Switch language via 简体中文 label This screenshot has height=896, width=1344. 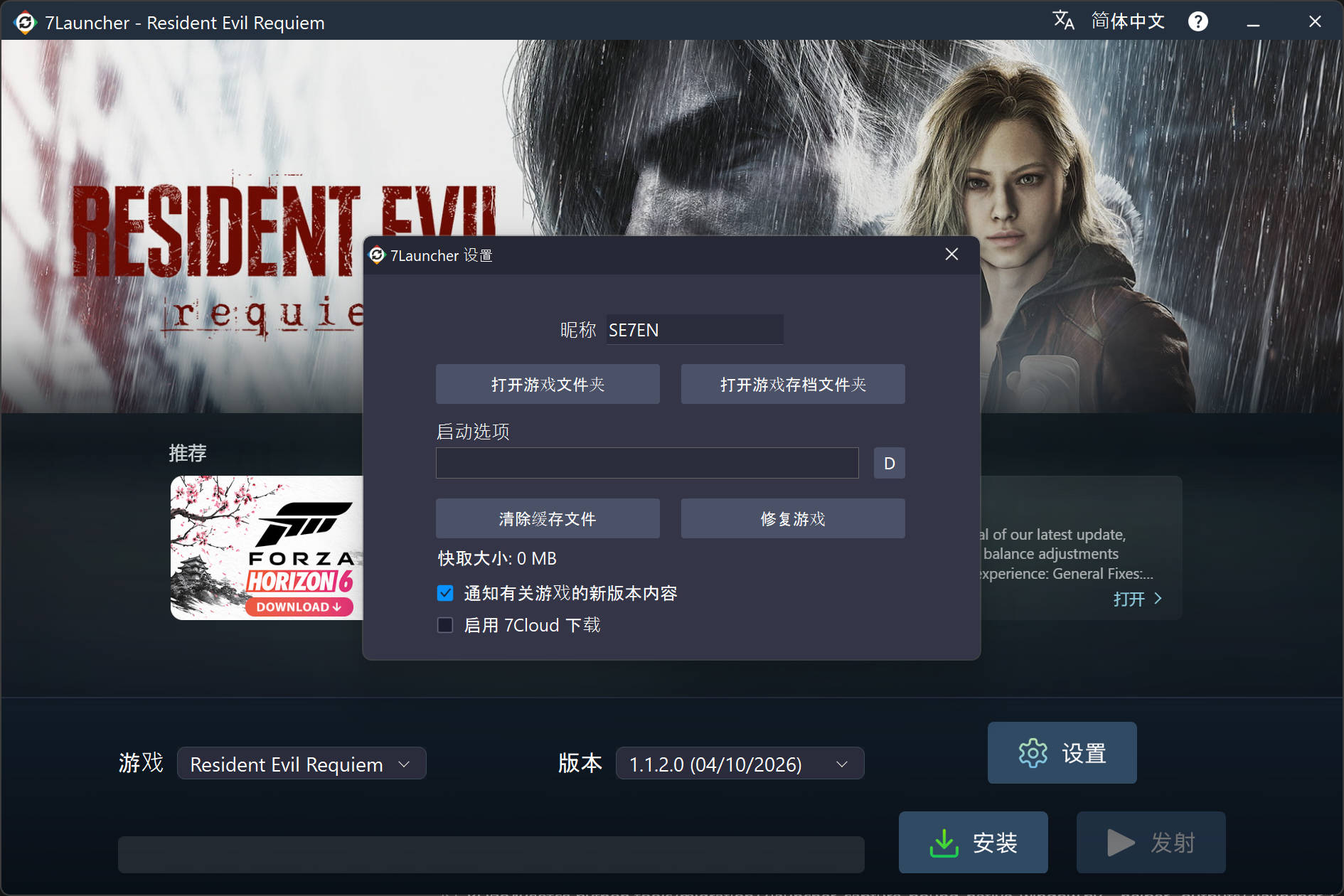(1128, 21)
